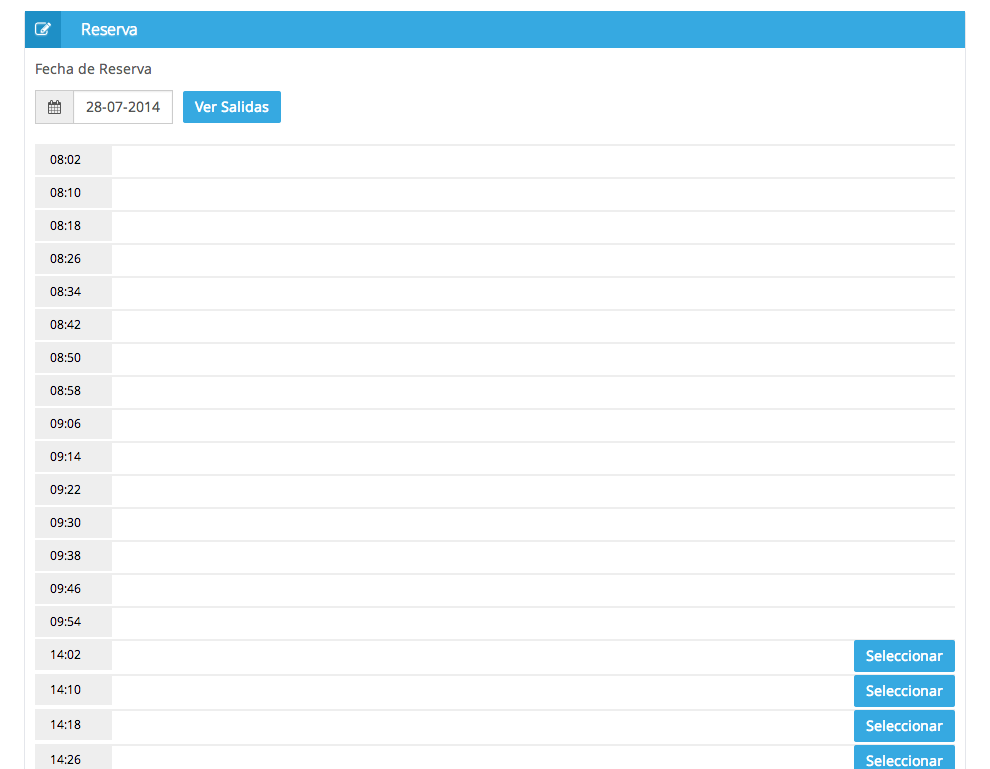Image resolution: width=990 pixels, height=769 pixels.
Task: Click the 09:06 time slot label
Action: click(66, 424)
